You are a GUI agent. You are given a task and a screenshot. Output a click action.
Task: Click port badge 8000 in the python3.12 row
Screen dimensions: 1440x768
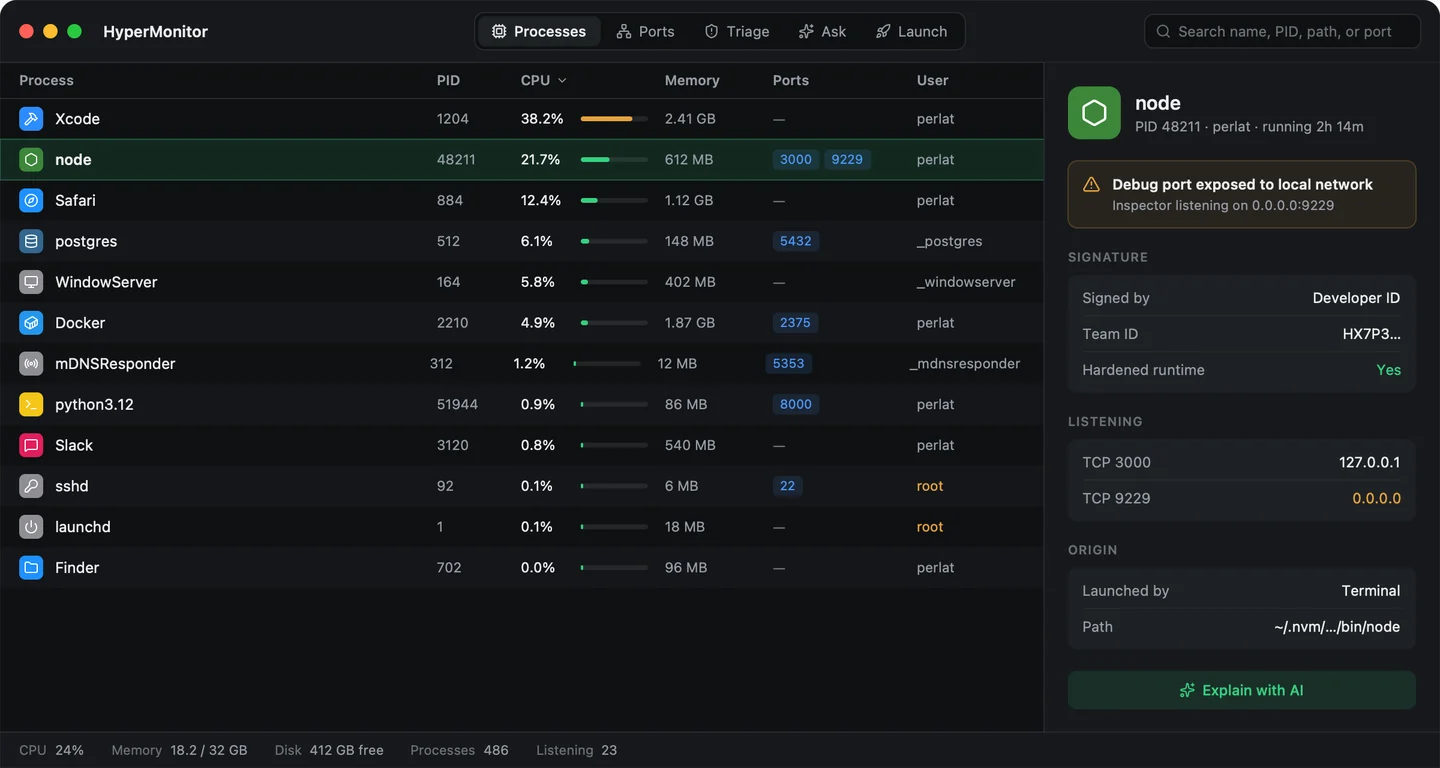tap(796, 404)
